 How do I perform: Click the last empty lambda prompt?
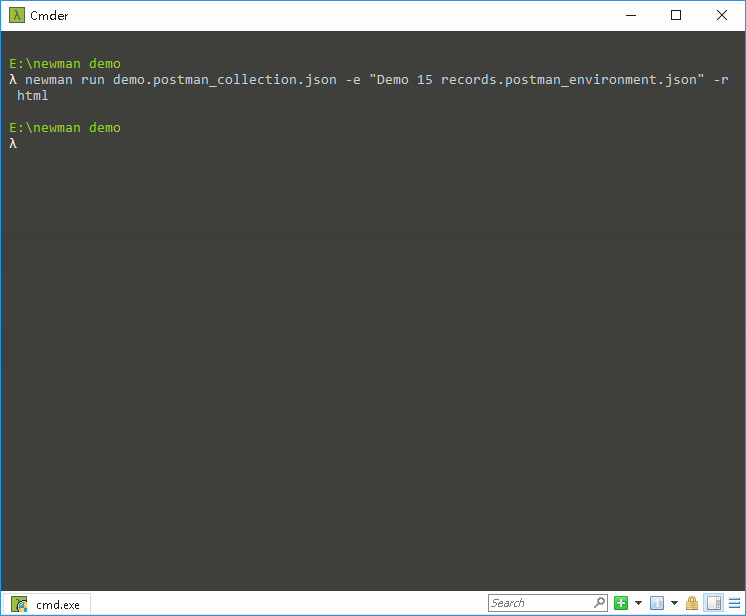point(13,144)
